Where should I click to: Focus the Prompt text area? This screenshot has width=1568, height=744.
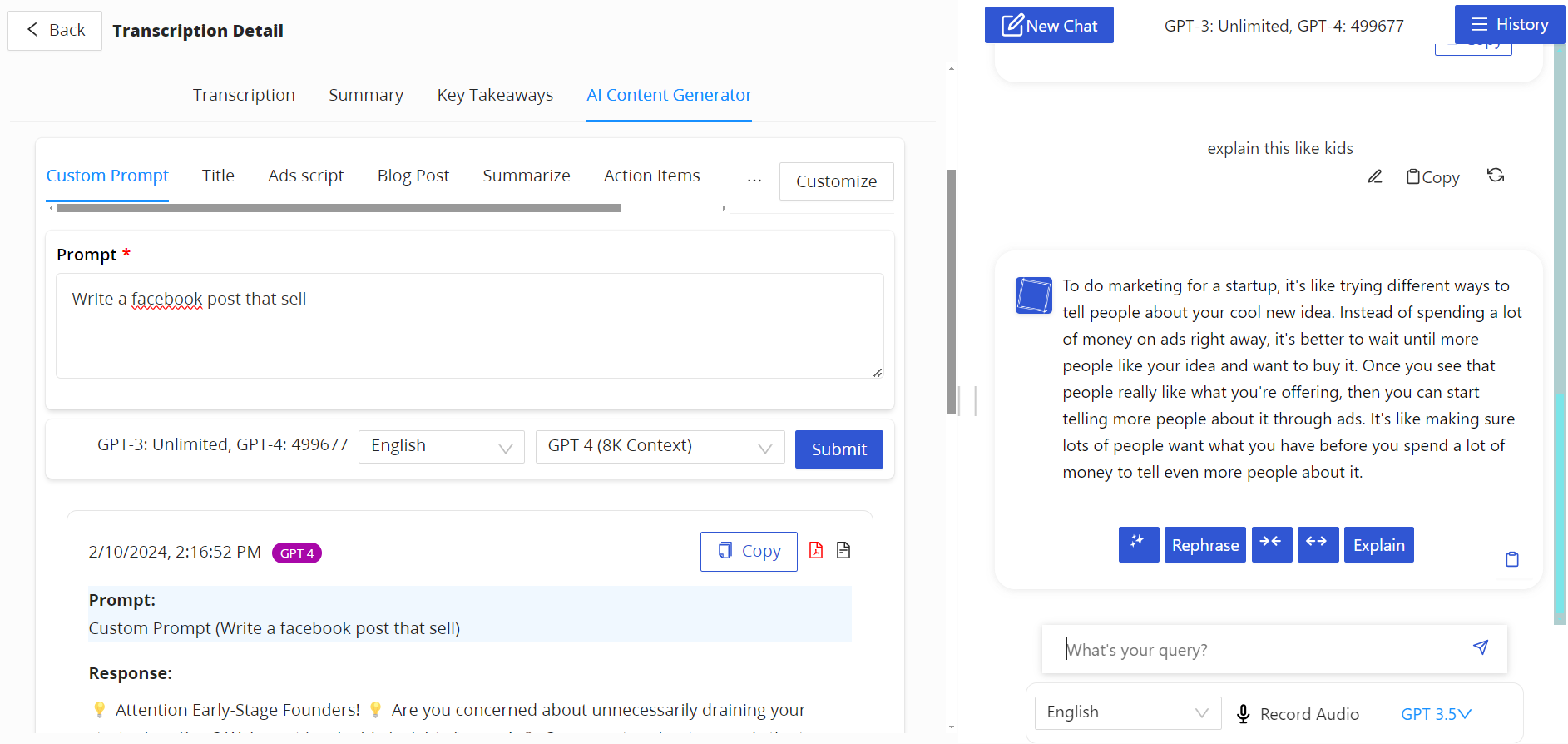469,325
